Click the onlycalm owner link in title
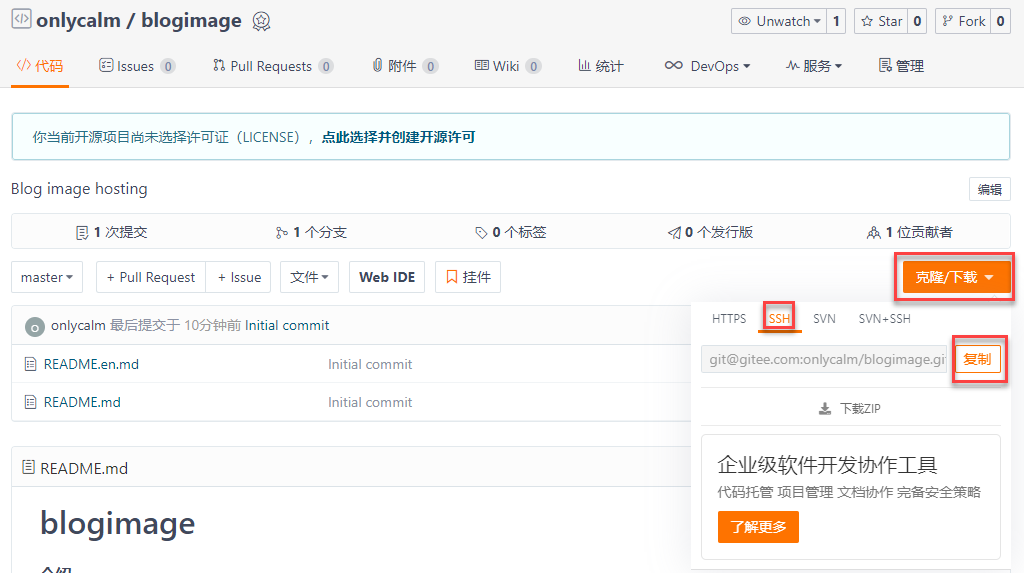The height and width of the screenshot is (573, 1024). [x=78, y=21]
